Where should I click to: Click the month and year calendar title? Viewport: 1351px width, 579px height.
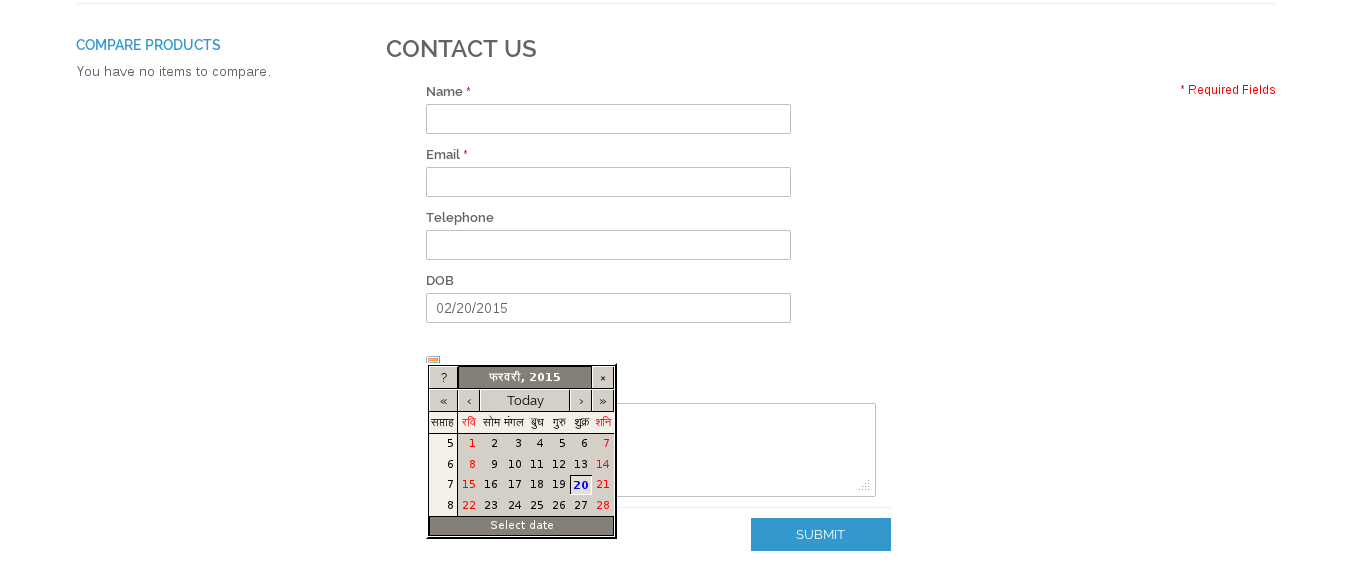[x=525, y=377]
